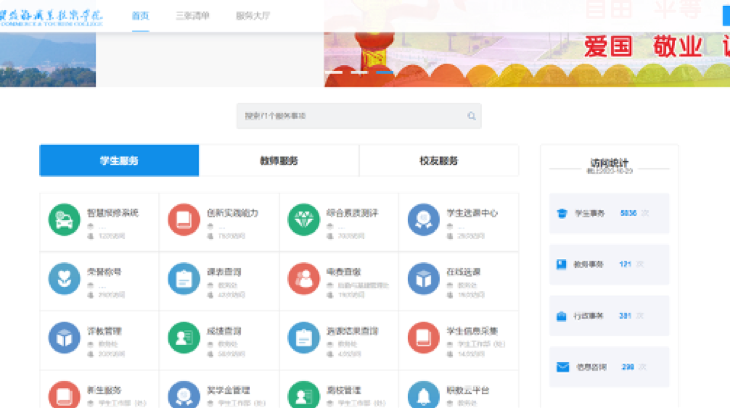Open the 三张清单 navigation menu item

(192, 17)
